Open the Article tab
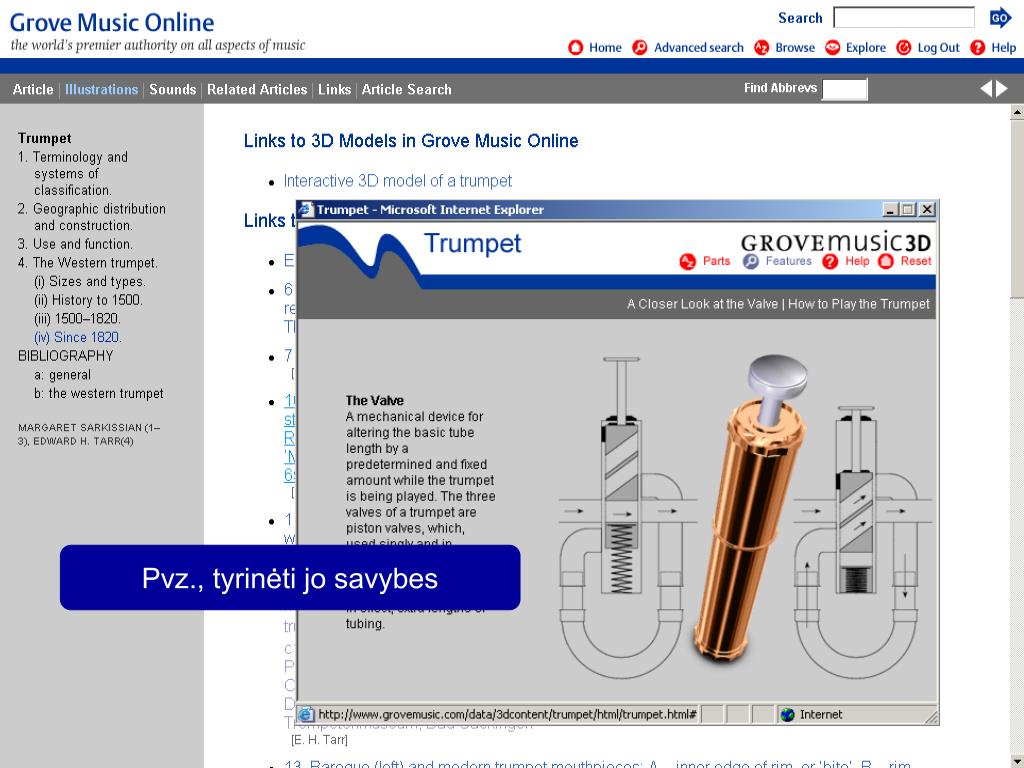The image size is (1024, 768). pos(33,89)
